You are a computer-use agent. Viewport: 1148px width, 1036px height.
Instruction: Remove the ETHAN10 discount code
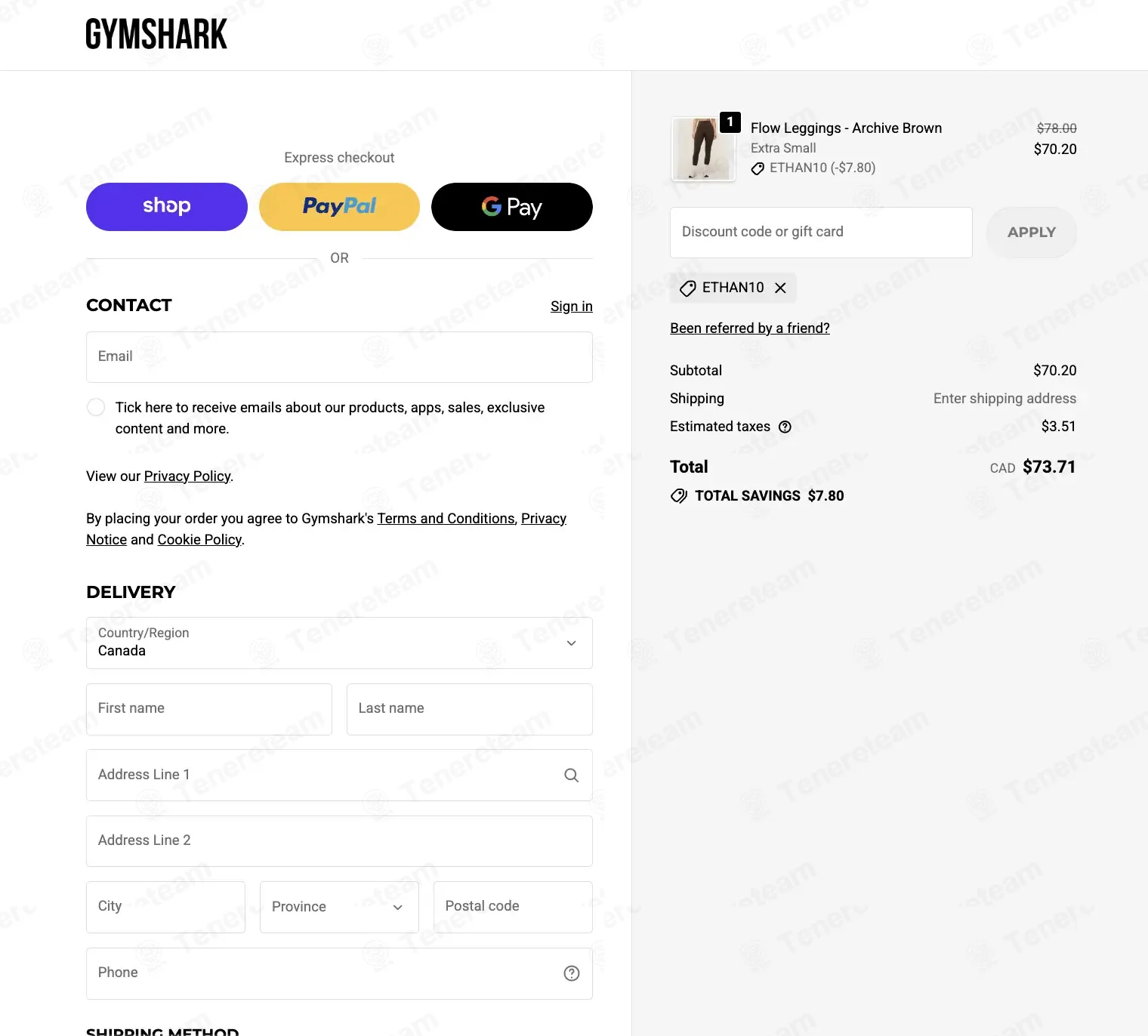(x=780, y=288)
